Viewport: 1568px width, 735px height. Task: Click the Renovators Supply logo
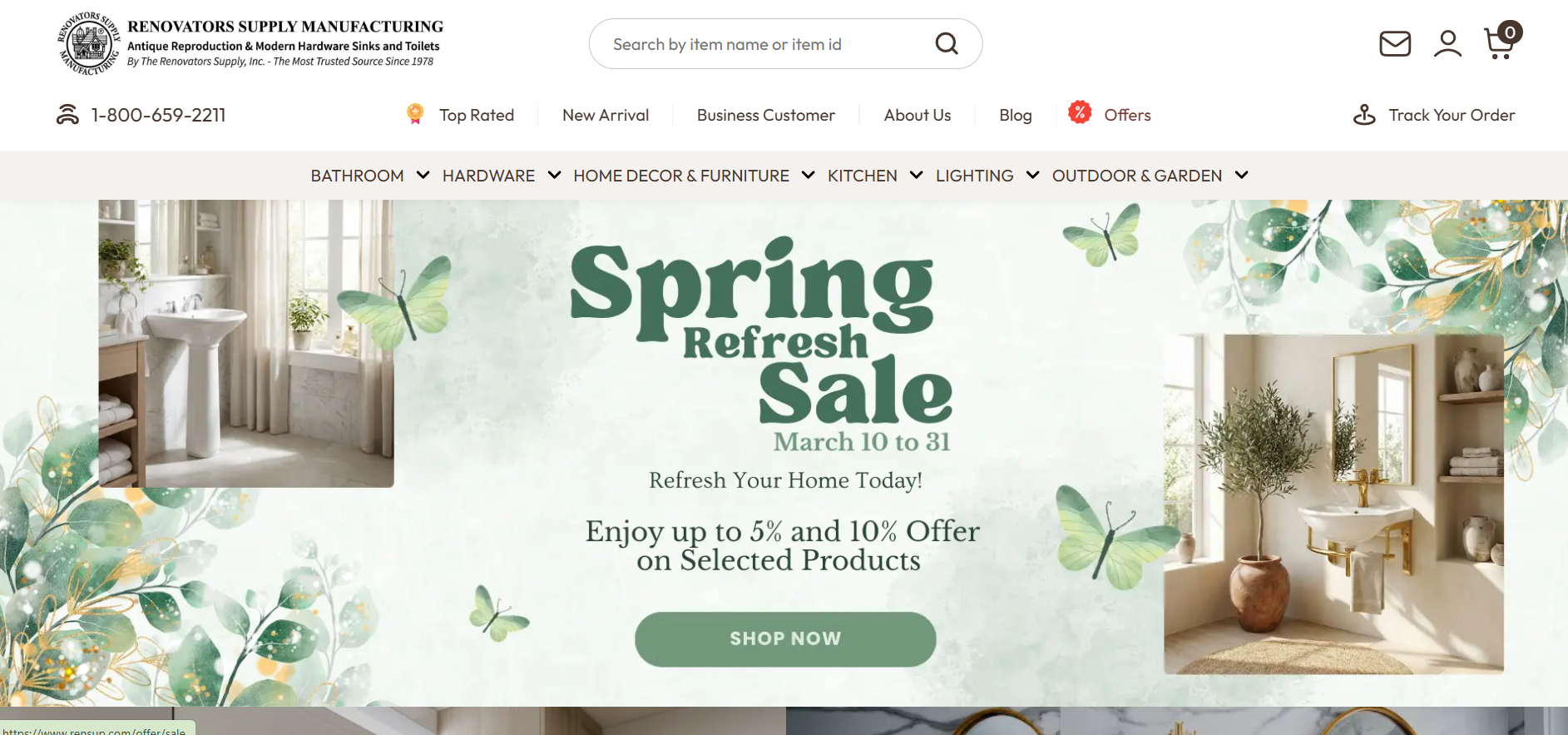(250, 43)
